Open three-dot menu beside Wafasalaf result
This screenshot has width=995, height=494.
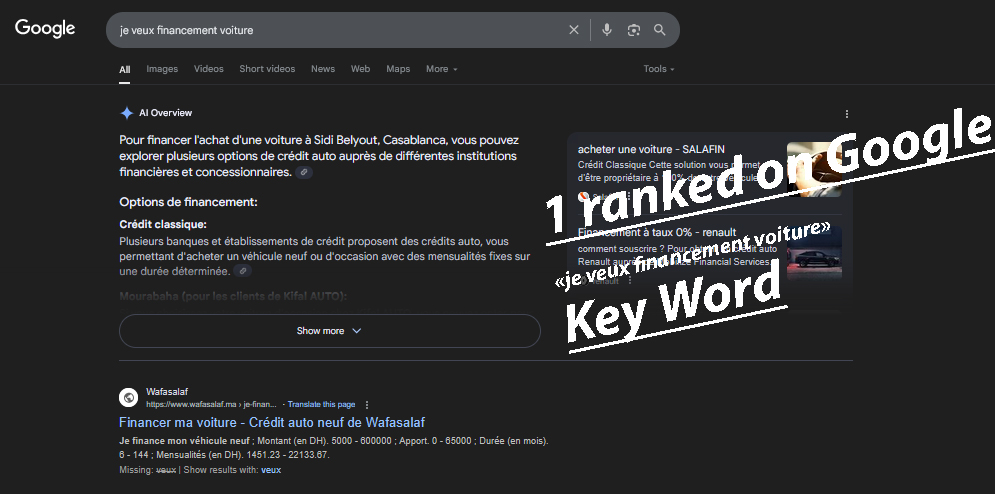(x=367, y=404)
